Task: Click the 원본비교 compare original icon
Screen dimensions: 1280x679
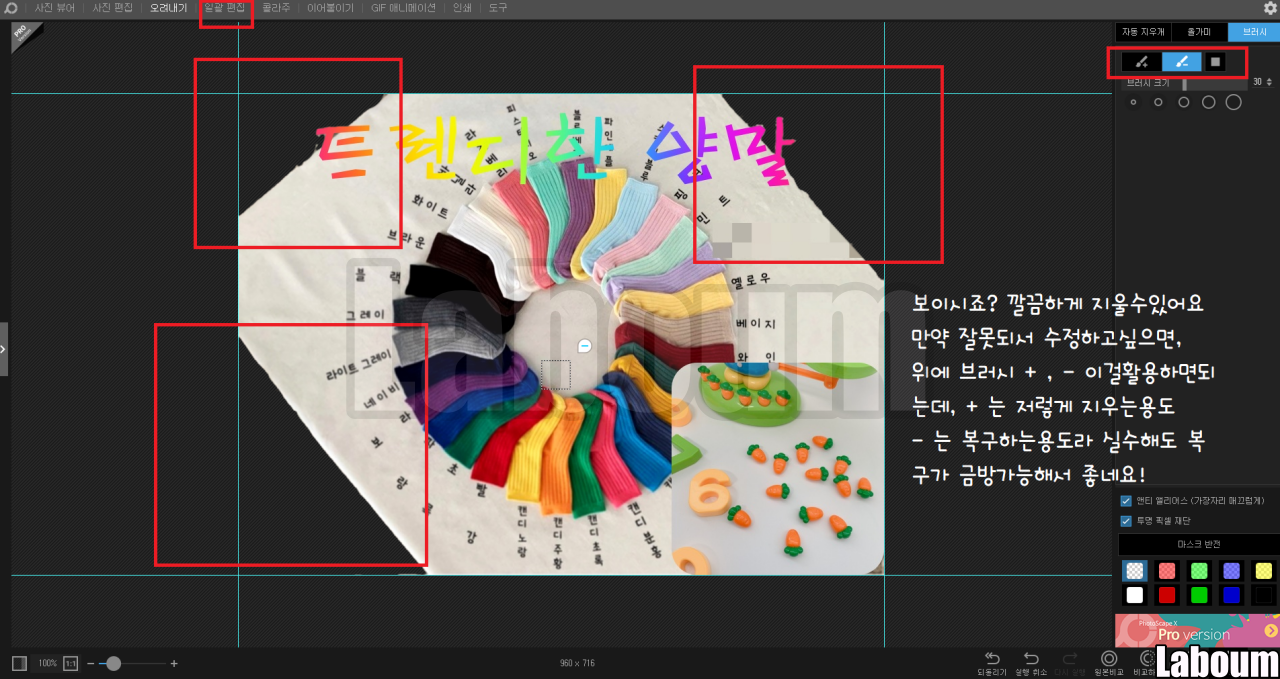Action: [x=1108, y=663]
